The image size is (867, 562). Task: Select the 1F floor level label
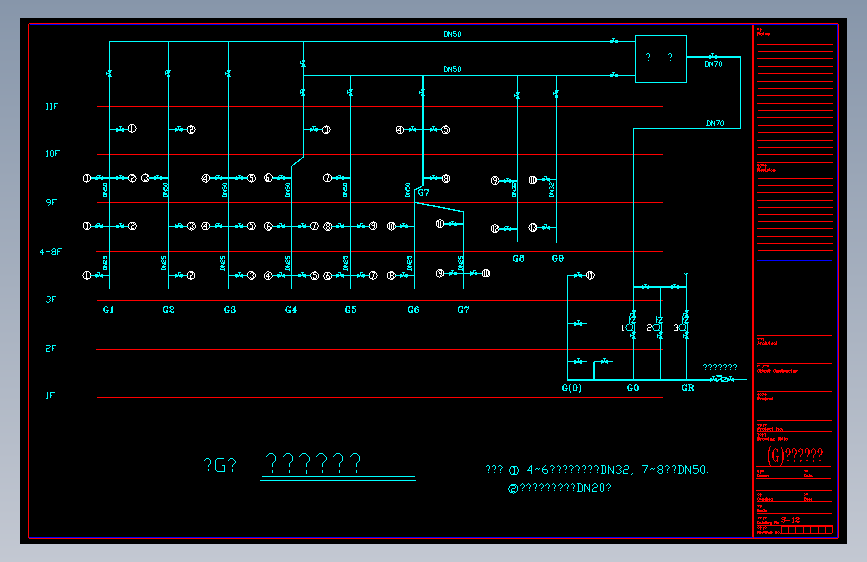click(50, 395)
